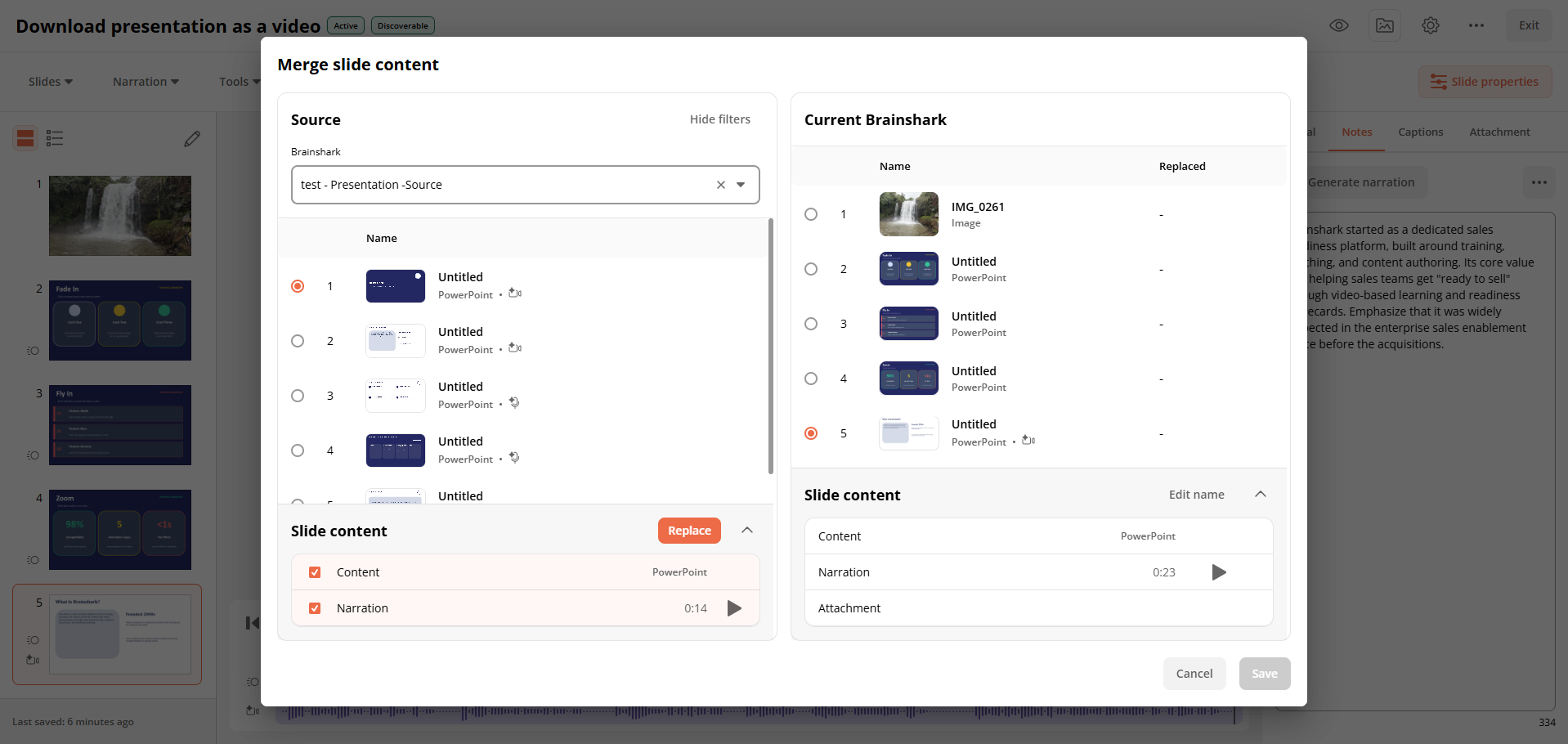Select current slide 3 radio button
1568x744 pixels.
click(811, 324)
